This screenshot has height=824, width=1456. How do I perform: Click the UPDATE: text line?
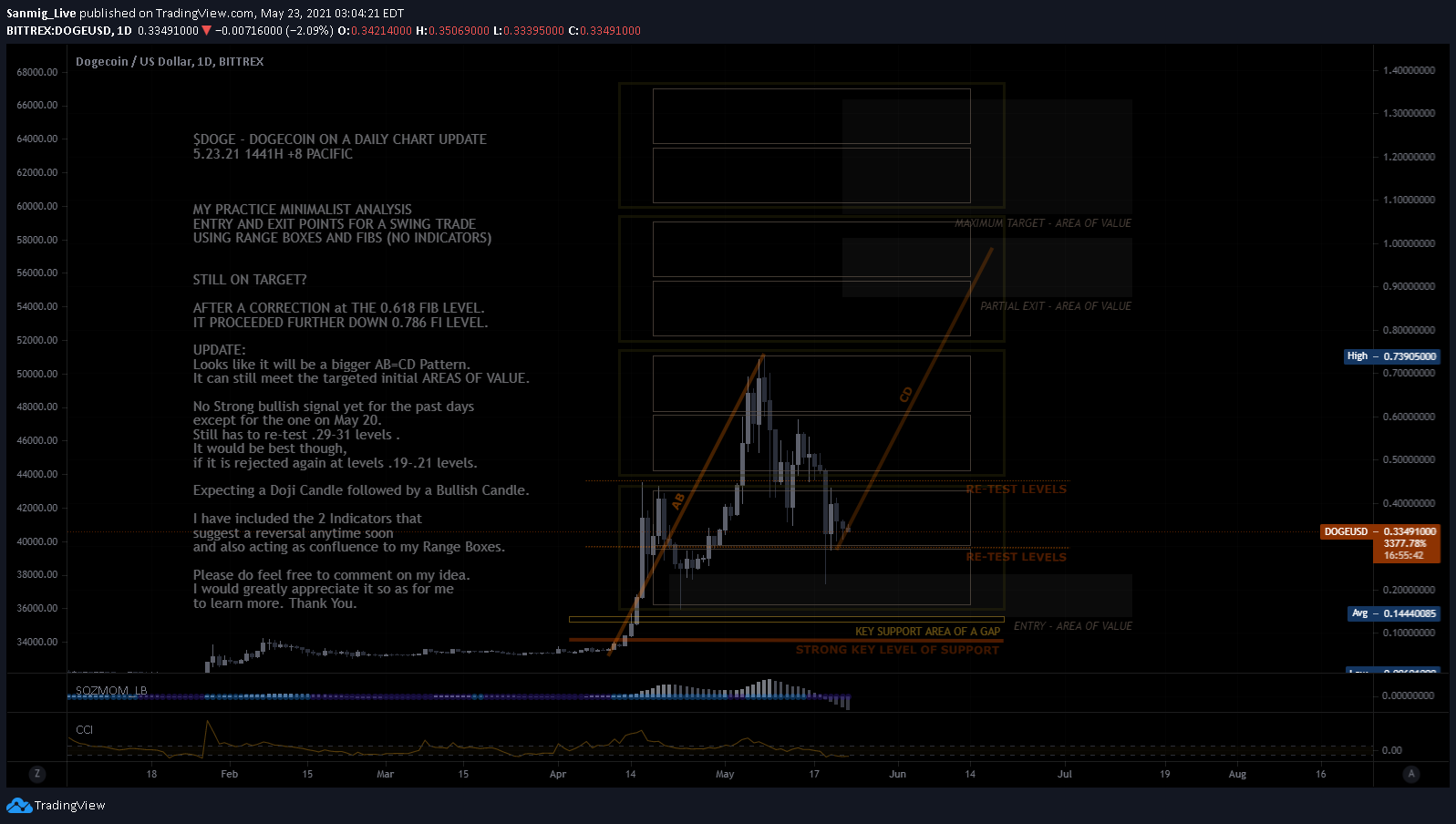click(x=219, y=350)
